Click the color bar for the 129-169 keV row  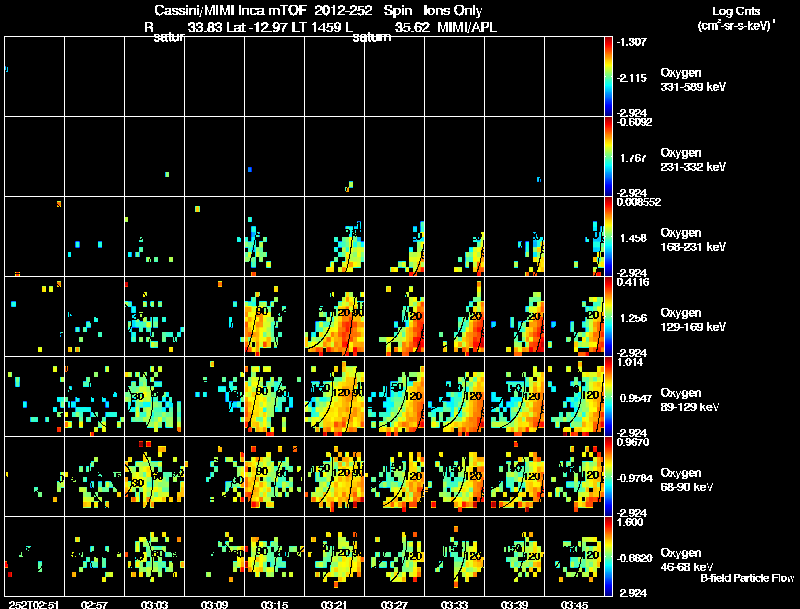[608, 317]
